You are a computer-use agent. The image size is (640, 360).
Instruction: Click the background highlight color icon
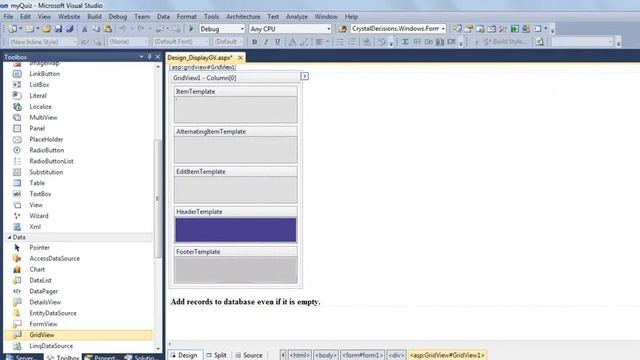pos(304,42)
